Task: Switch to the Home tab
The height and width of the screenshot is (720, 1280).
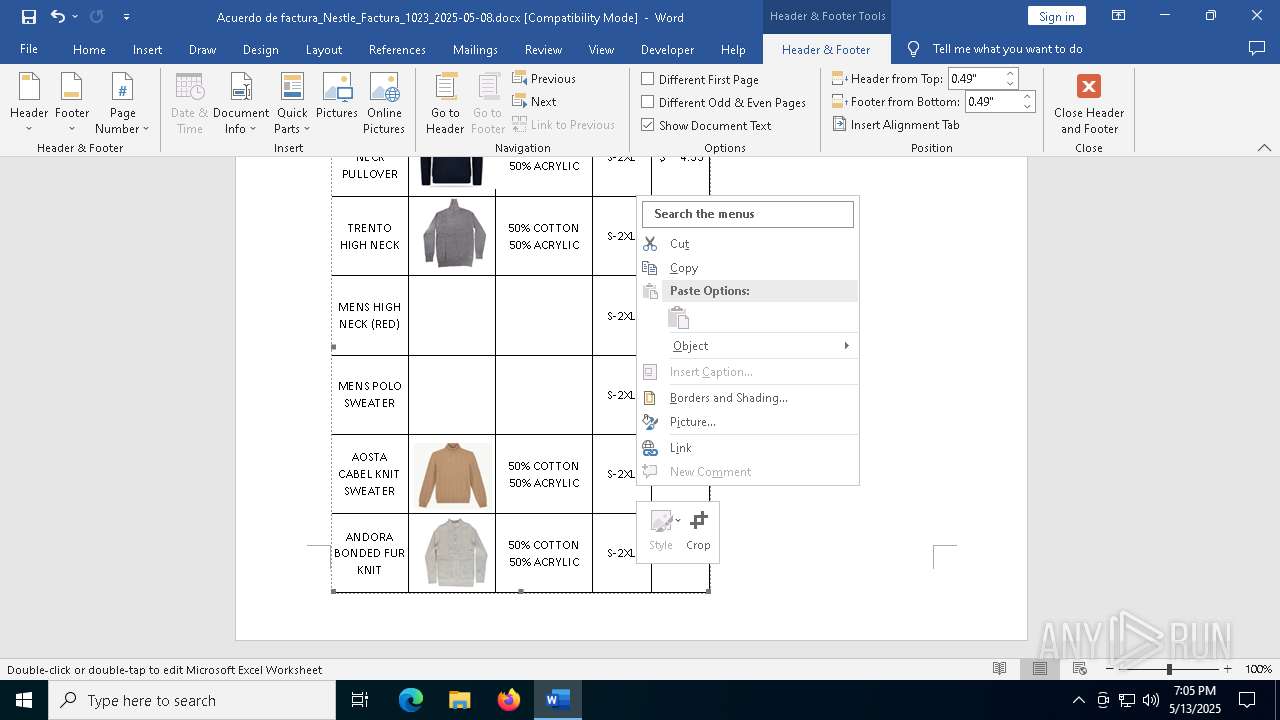Action: [x=89, y=49]
